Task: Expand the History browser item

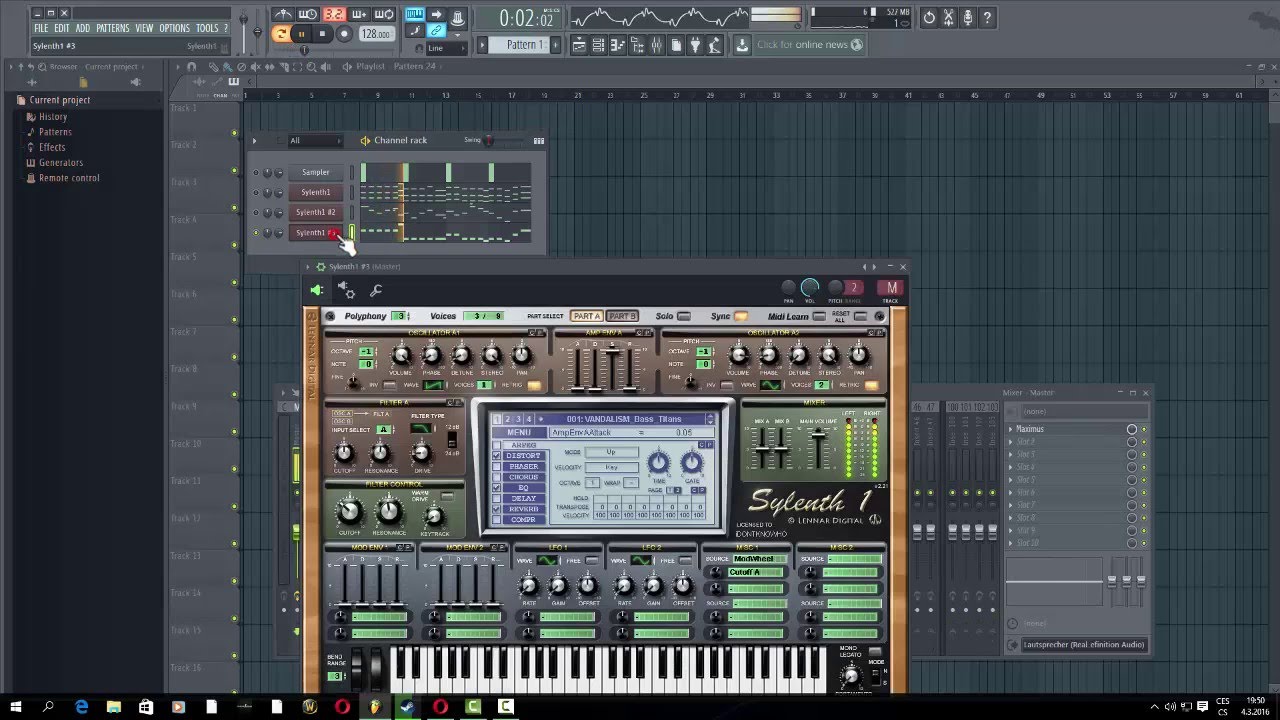Action: coord(53,116)
